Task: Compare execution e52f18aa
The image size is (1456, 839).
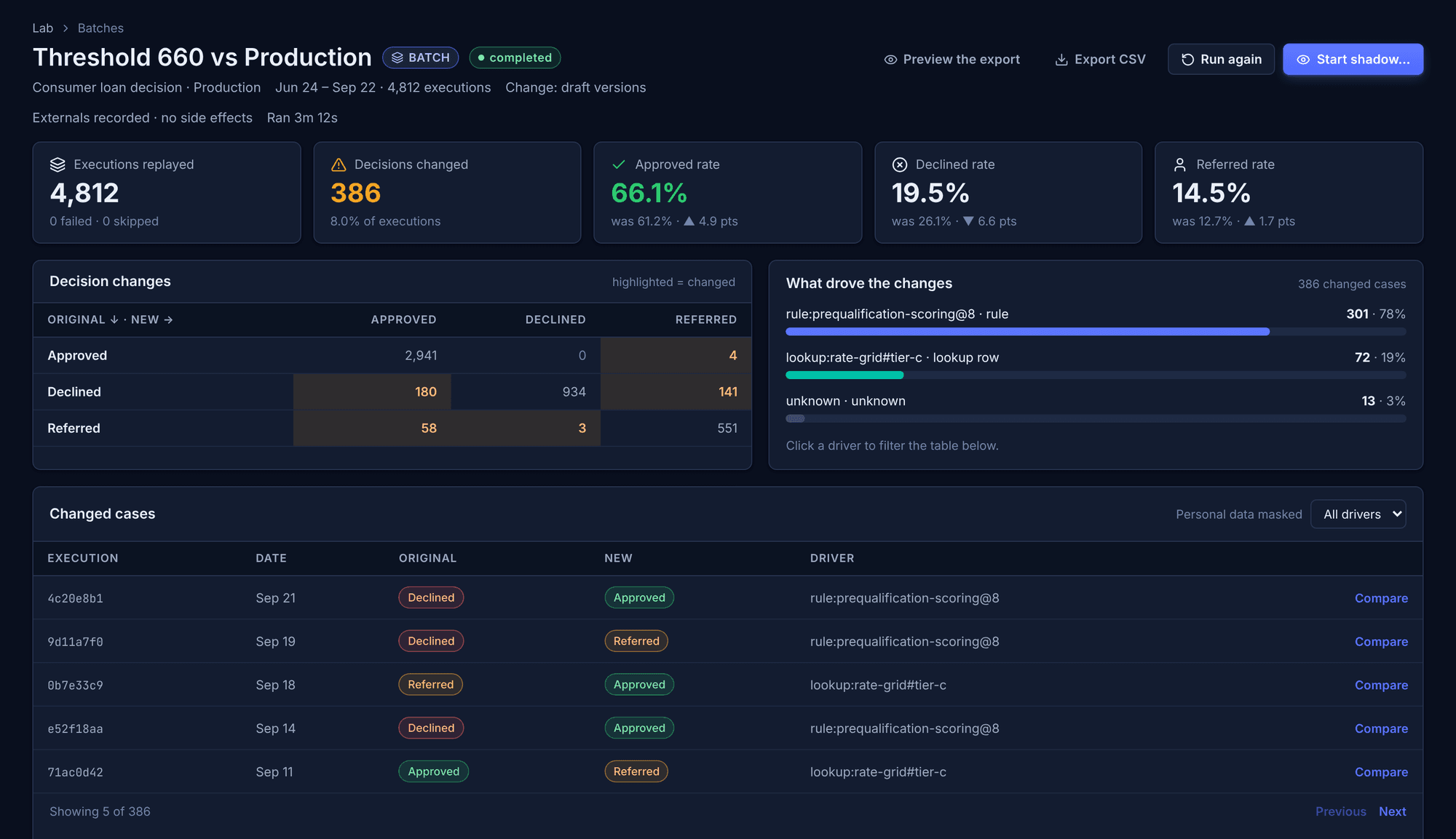Action: click(1381, 728)
